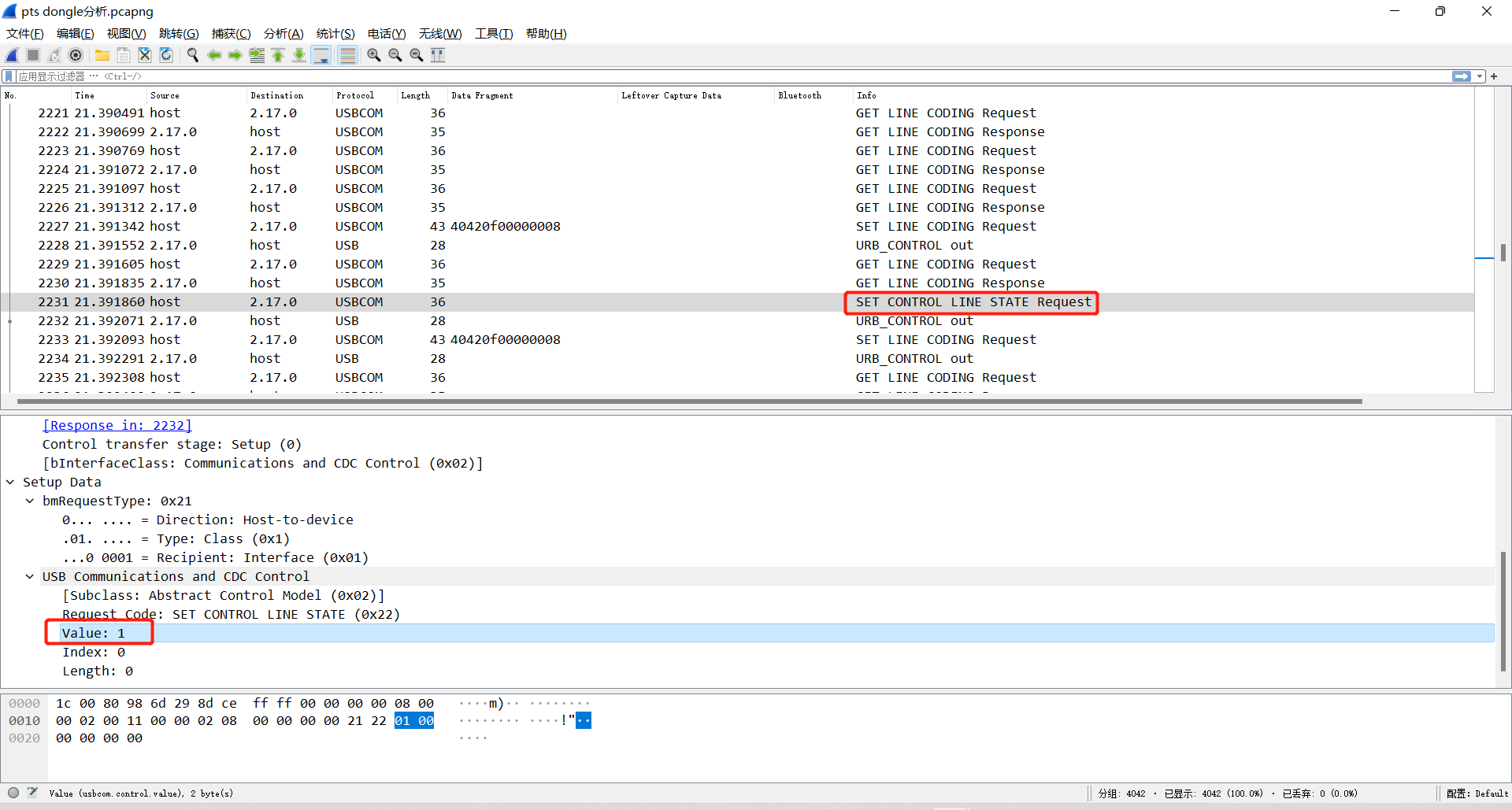The width and height of the screenshot is (1512, 810).
Task: Open the 捕获(C) menu
Action: (x=231, y=34)
